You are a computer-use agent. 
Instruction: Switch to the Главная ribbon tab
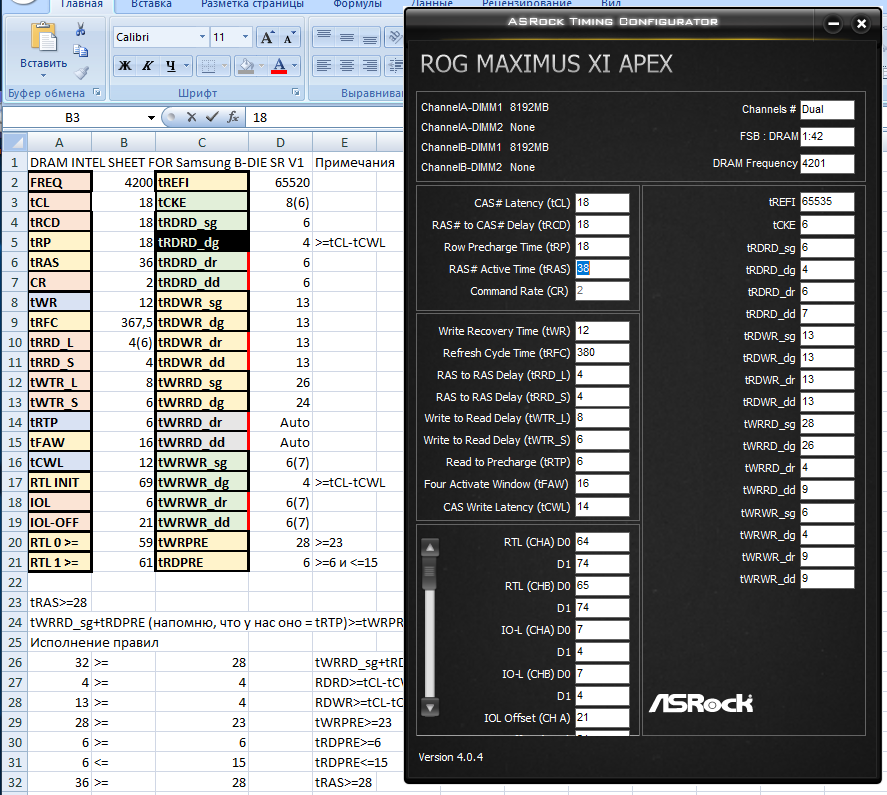point(81,5)
